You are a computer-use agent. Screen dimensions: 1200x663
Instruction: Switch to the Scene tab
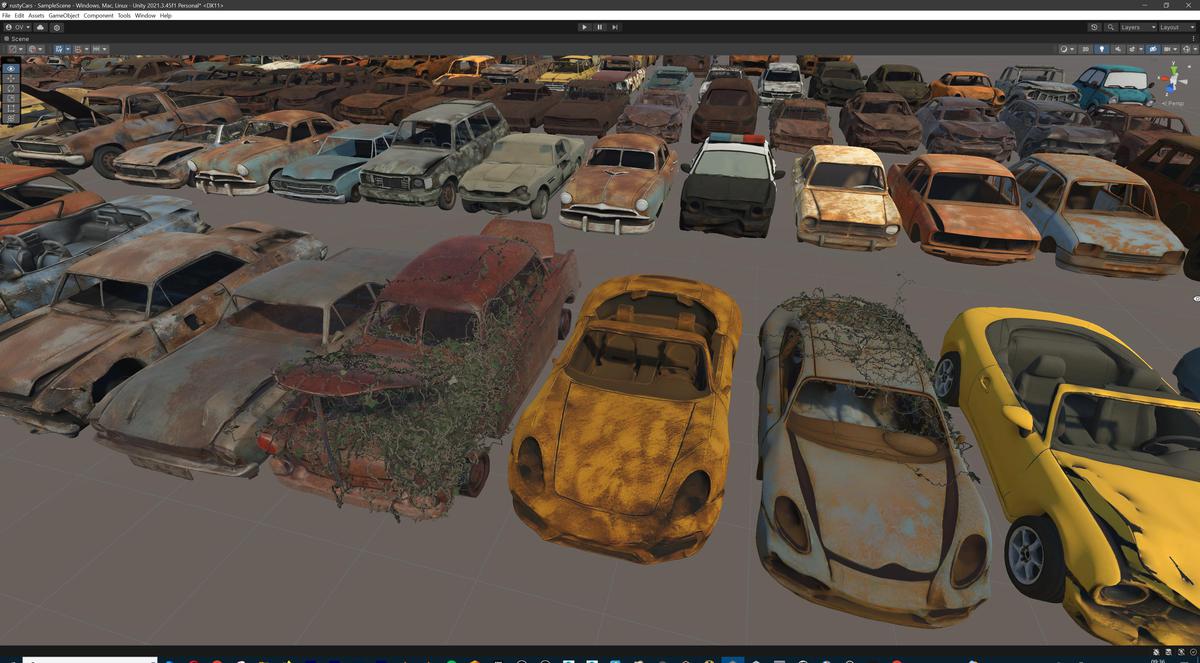pyautogui.click(x=18, y=38)
